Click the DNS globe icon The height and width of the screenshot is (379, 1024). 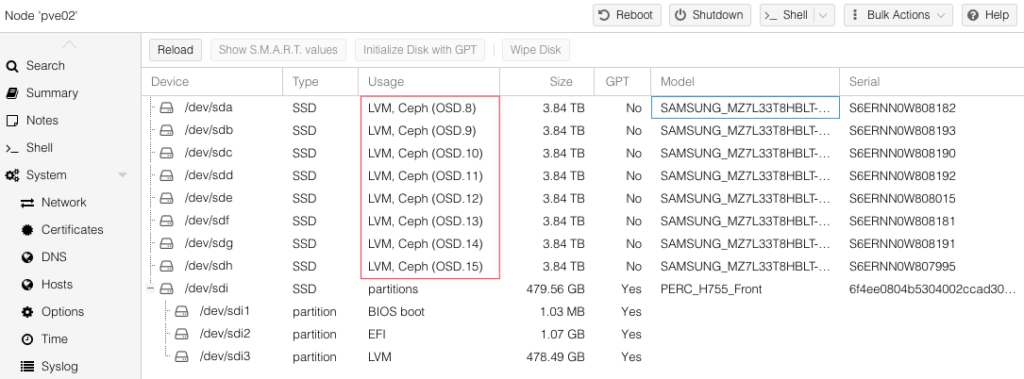click(x=27, y=257)
